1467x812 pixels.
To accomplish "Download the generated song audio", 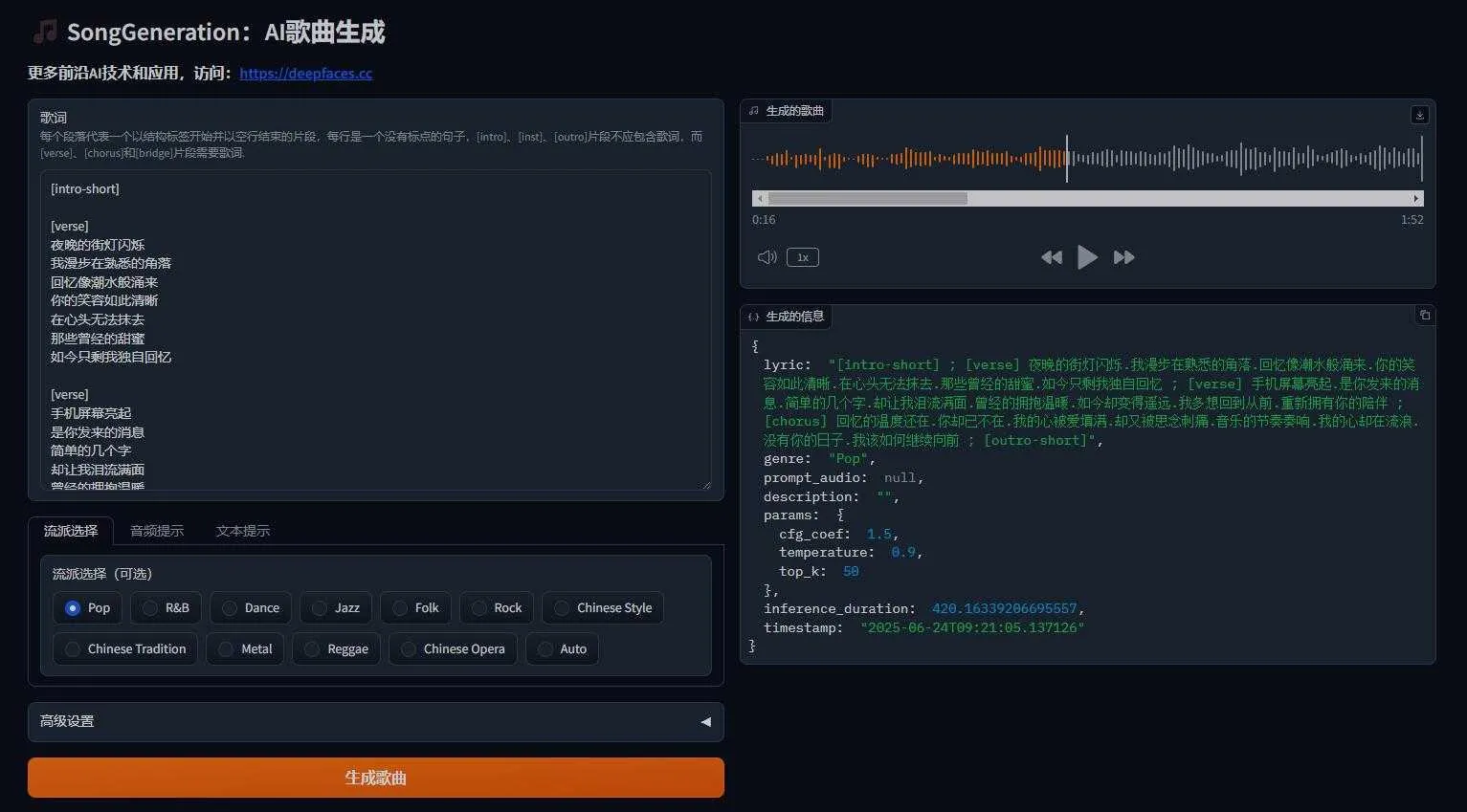I will click(x=1419, y=115).
